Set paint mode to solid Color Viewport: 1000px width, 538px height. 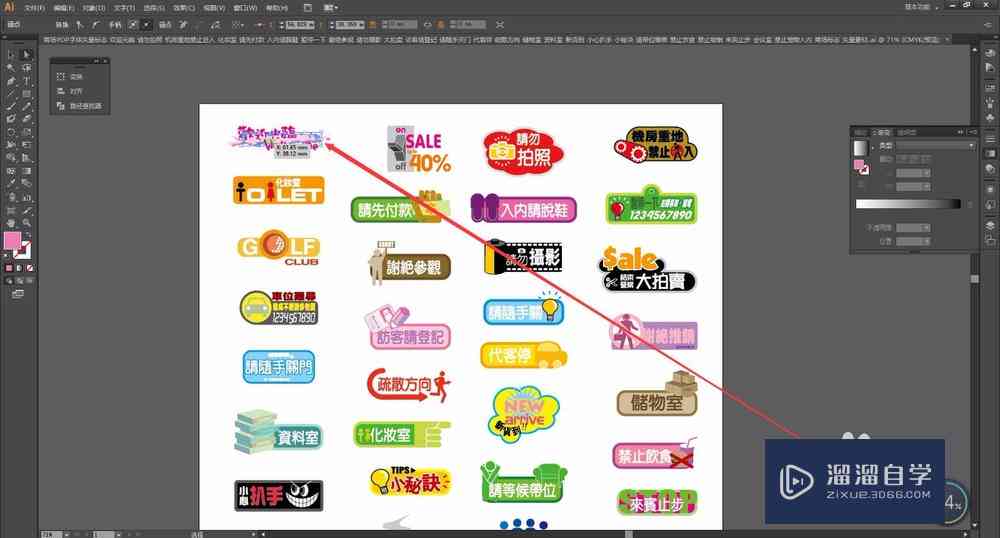click(9, 268)
